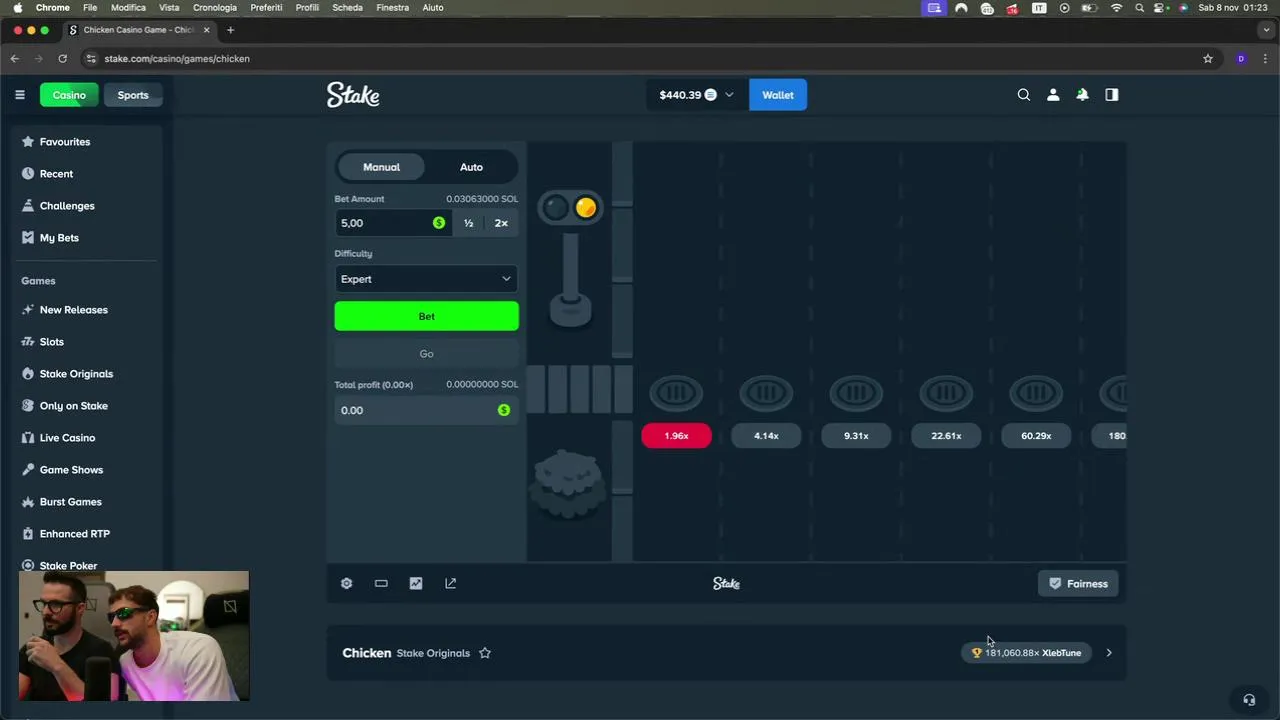This screenshot has width=1280, height=720.
Task: Open the Wallet button
Action: tap(778, 95)
